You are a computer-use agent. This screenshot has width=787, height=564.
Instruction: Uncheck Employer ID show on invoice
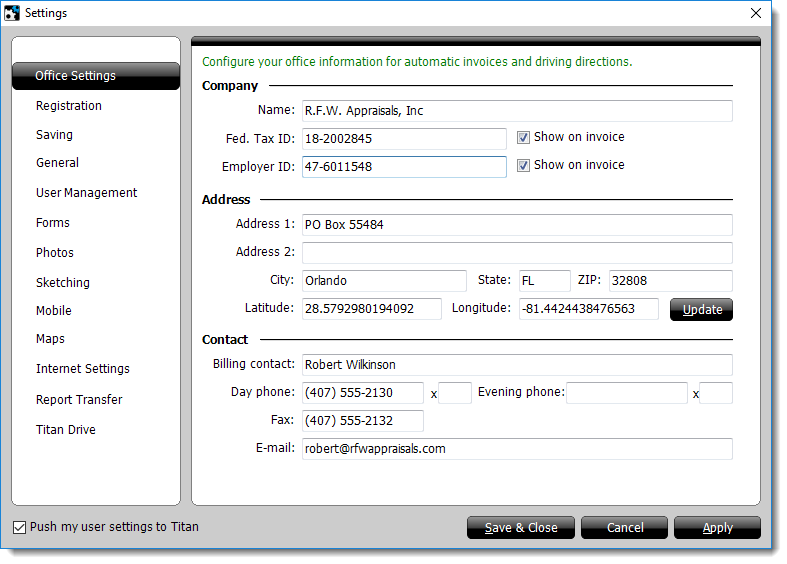click(x=523, y=166)
